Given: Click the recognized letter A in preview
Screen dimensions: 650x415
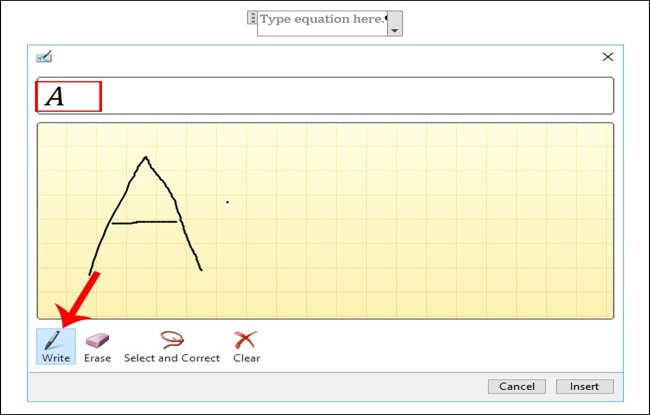Looking at the screenshot, I should [56, 96].
